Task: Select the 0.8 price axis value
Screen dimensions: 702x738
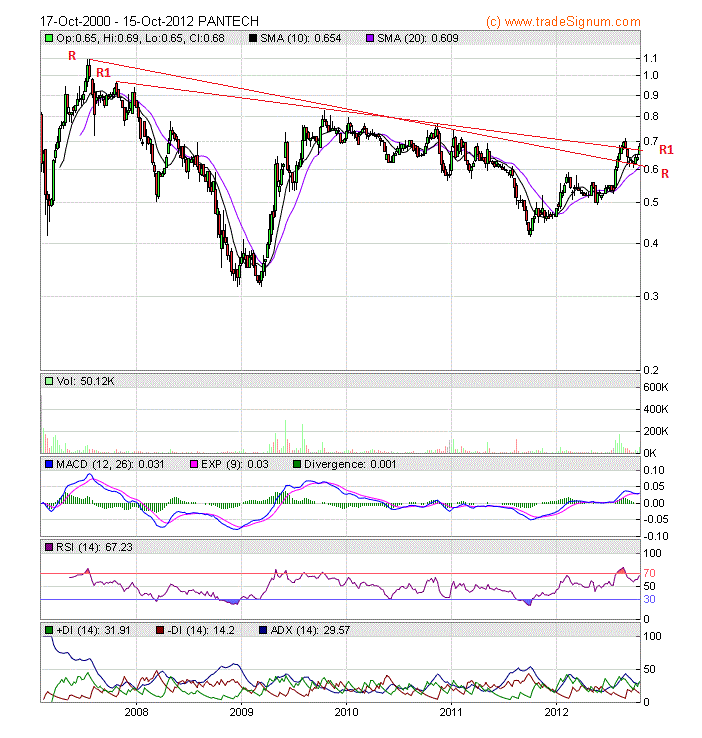Action: click(x=651, y=116)
